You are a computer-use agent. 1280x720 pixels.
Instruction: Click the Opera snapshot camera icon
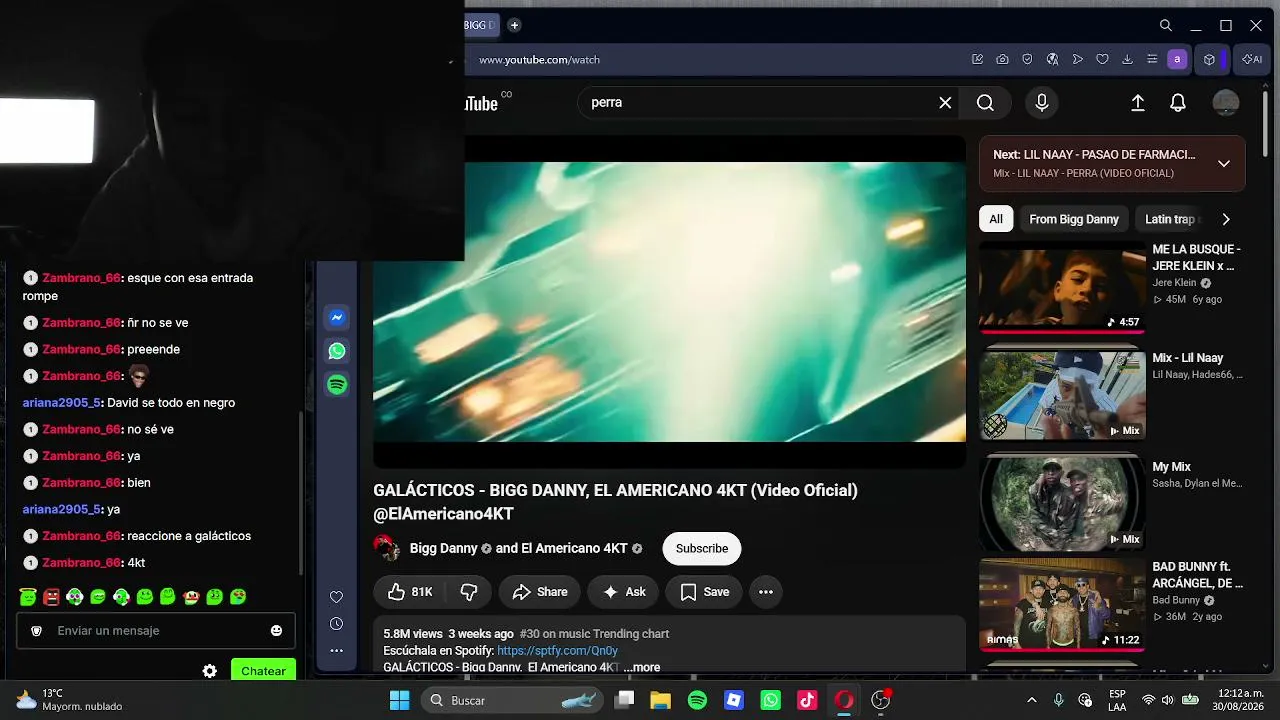pos(1002,59)
